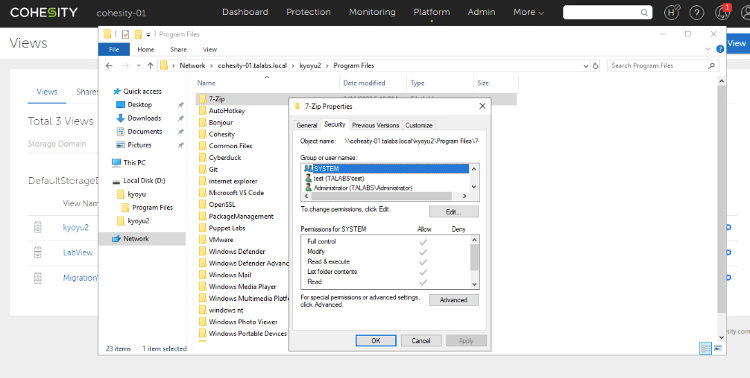Sort by Date modified column

pos(364,83)
